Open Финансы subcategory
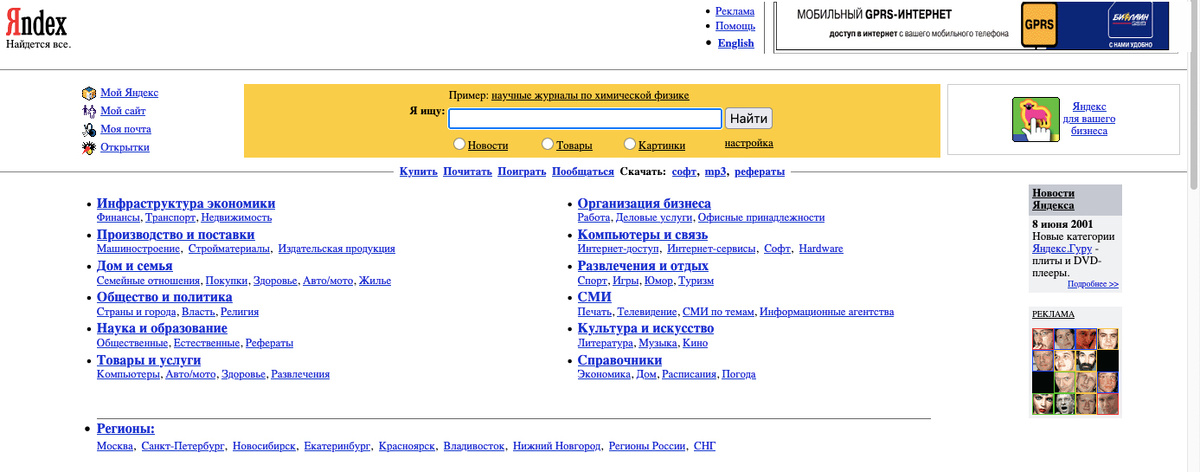The height and width of the screenshot is (472, 1200). [118, 217]
